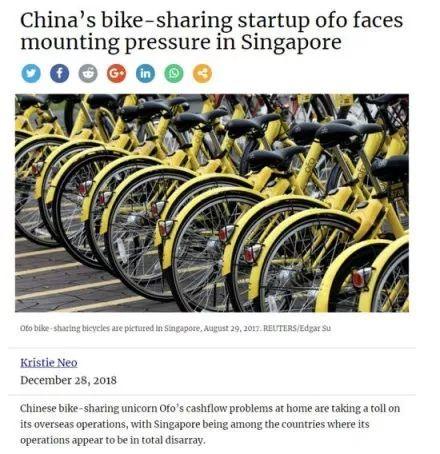Click the phrase mounting pressure in headline

click(x=115, y=43)
